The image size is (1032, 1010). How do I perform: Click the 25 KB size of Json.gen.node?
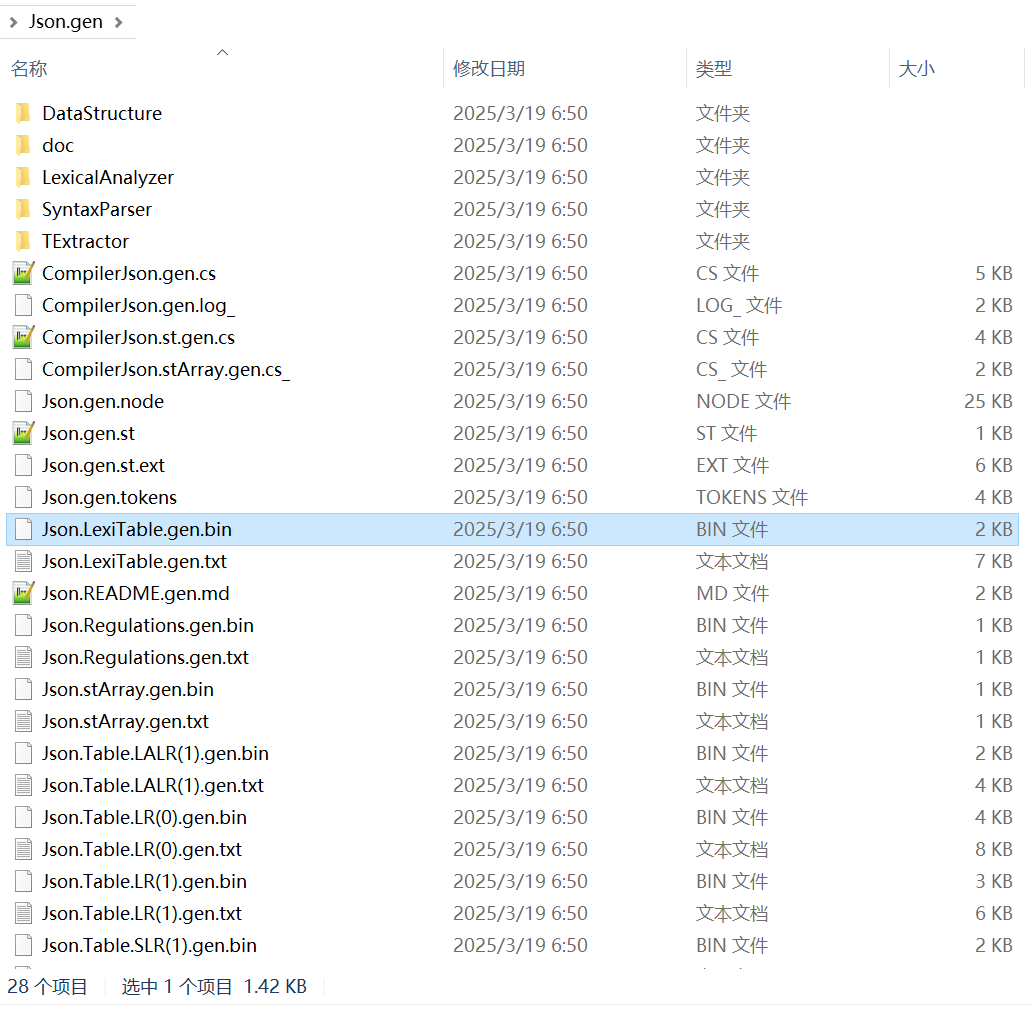click(988, 401)
